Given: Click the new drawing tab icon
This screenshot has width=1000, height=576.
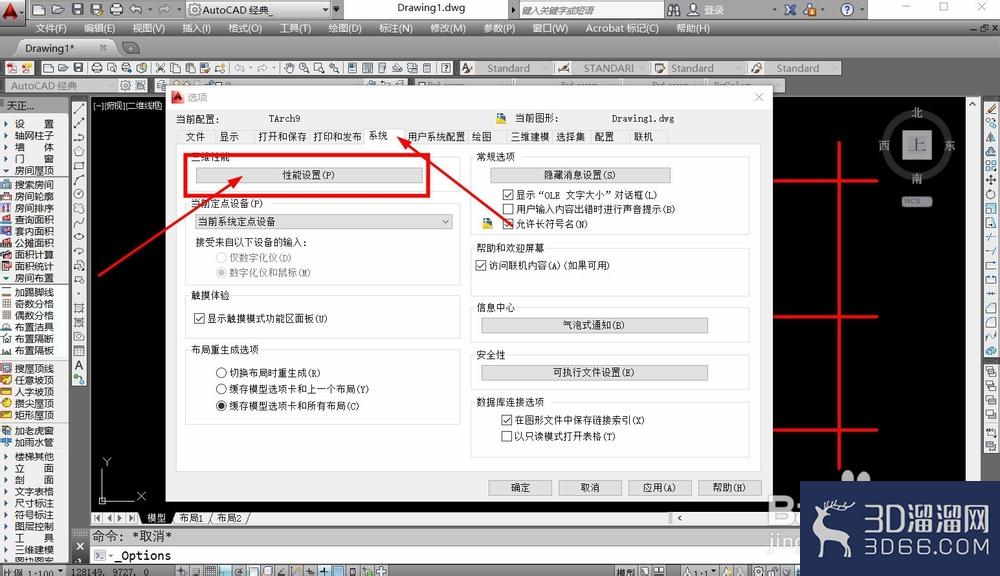Looking at the screenshot, I should coord(130,48).
